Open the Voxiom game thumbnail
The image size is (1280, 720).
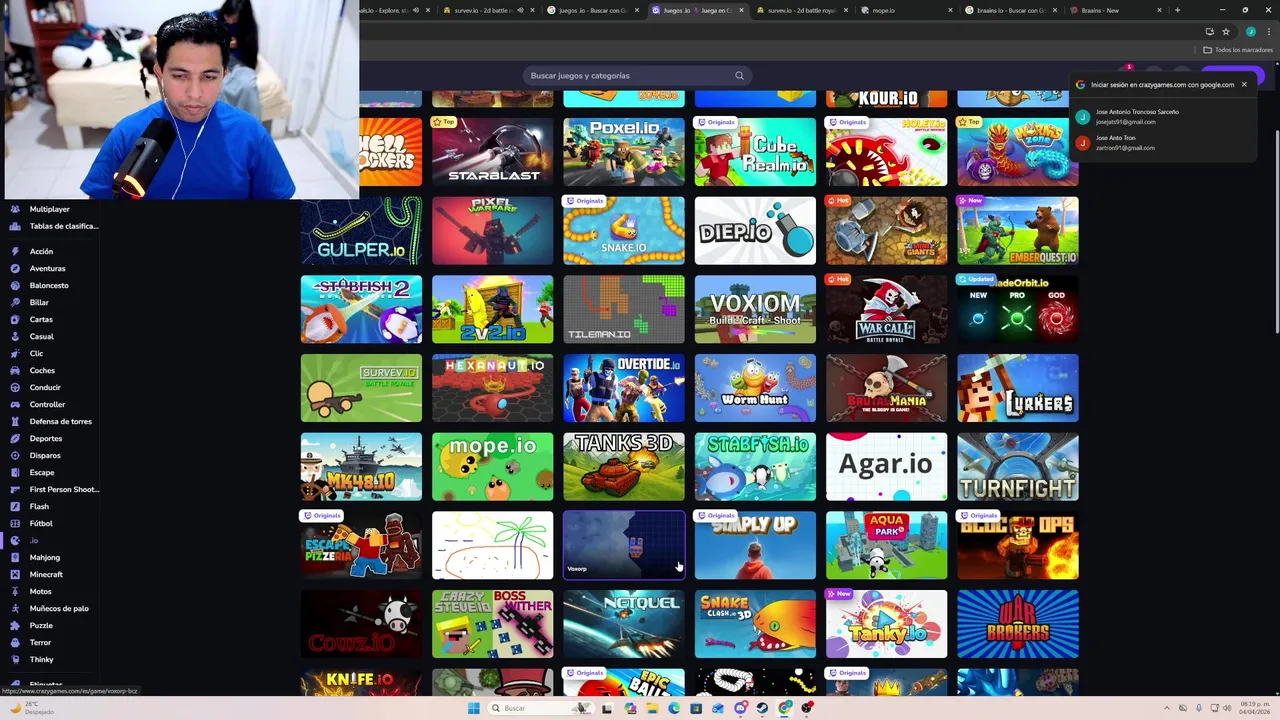tap(755, 309)
